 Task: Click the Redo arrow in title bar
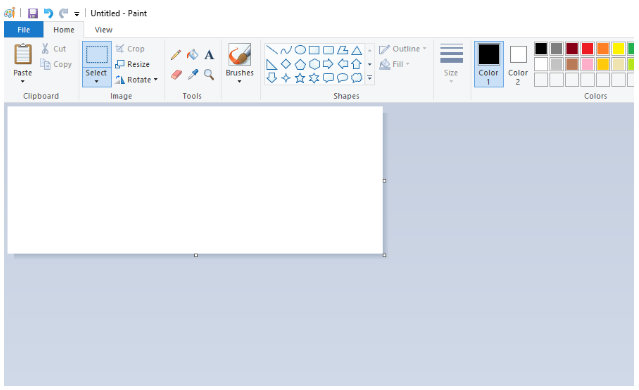point(63,13)
